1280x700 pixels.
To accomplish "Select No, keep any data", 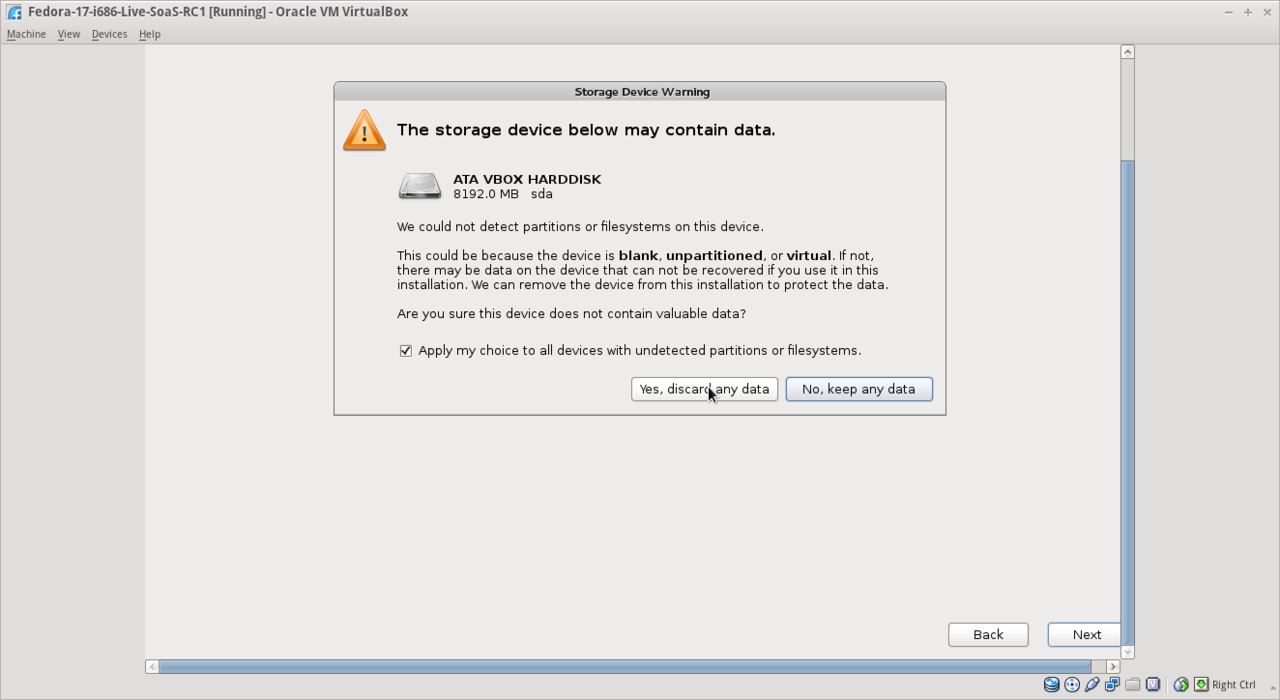I will [x=858, y=389].
